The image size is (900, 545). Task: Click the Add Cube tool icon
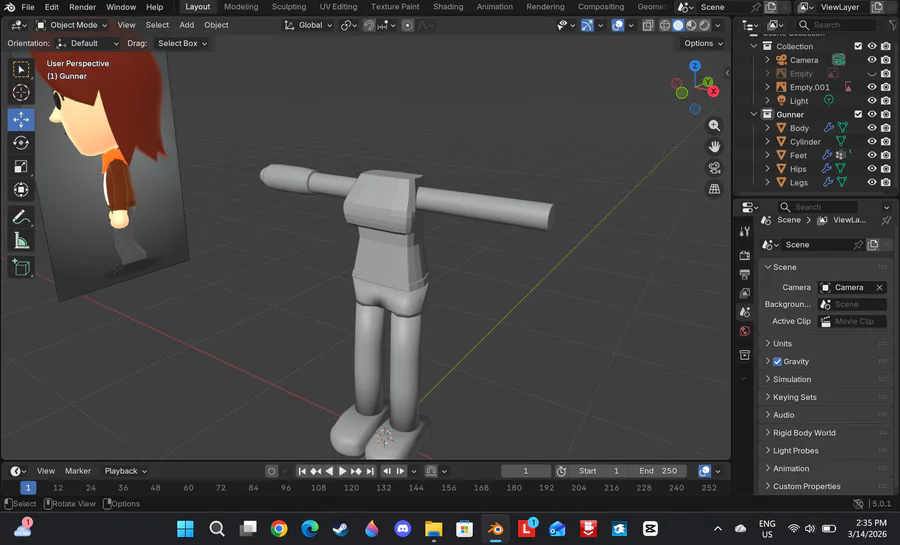click(x=21, y=267)
